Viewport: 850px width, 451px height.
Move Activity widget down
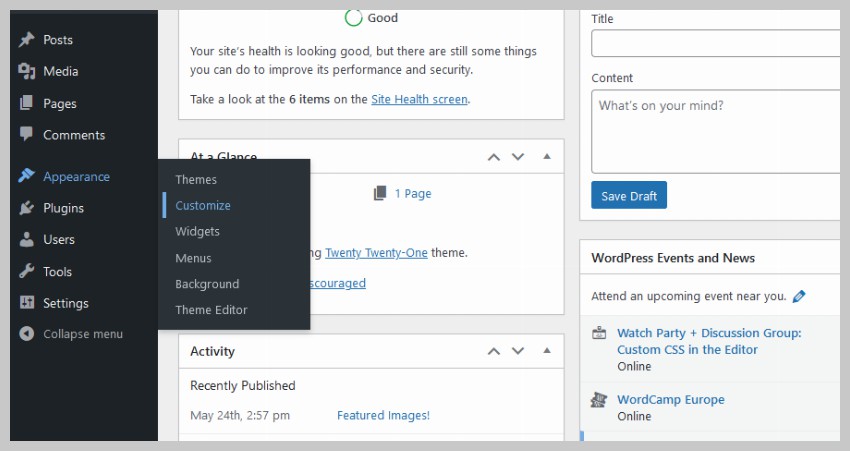coord(518,351)
